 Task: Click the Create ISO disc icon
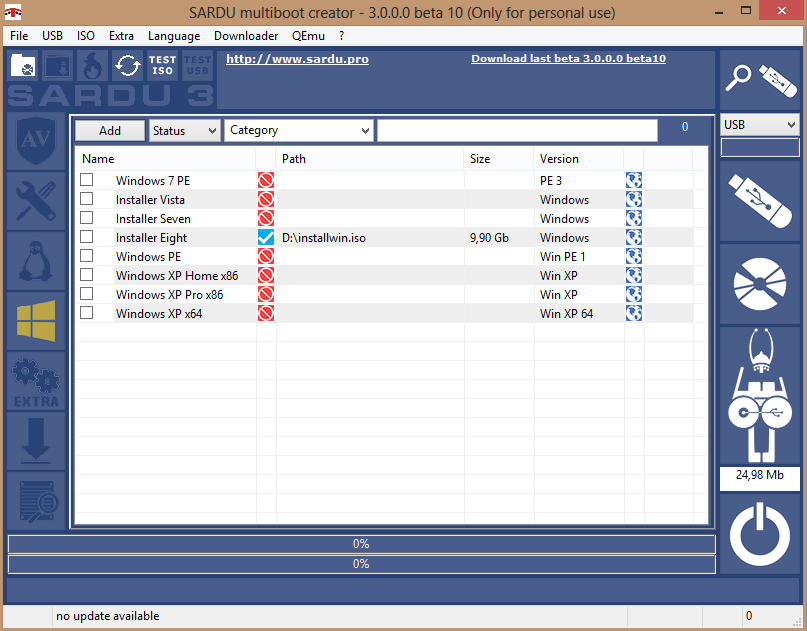pos(760,284)
